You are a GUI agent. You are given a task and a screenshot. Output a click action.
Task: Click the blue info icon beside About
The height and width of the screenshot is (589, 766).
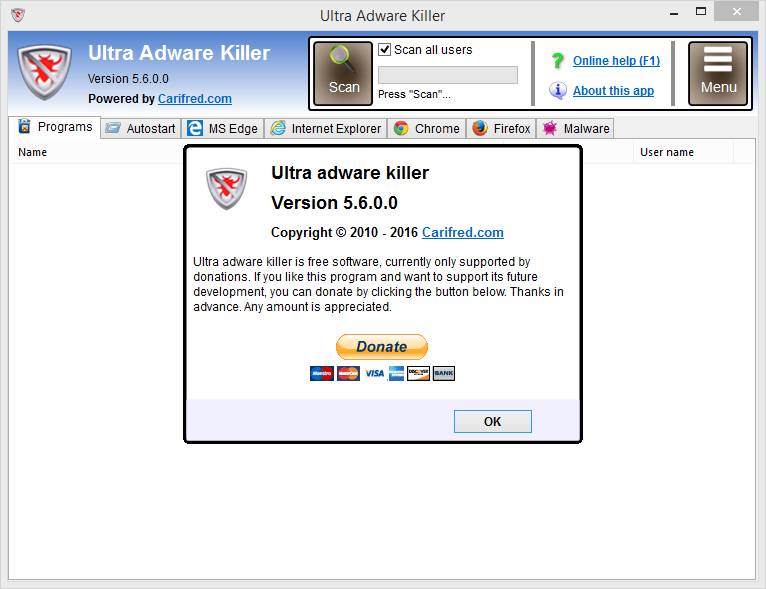[x=557, y=90]
